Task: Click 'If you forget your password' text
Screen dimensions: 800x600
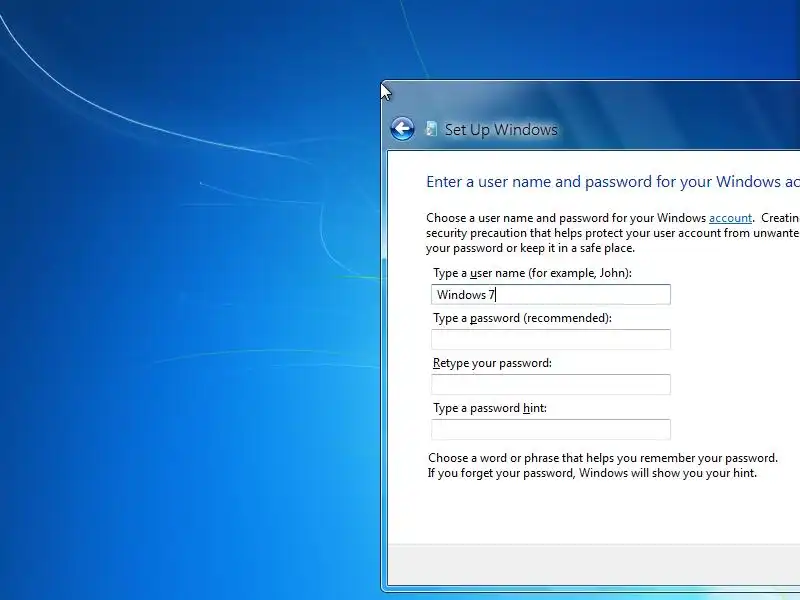Action: (592, 473)
